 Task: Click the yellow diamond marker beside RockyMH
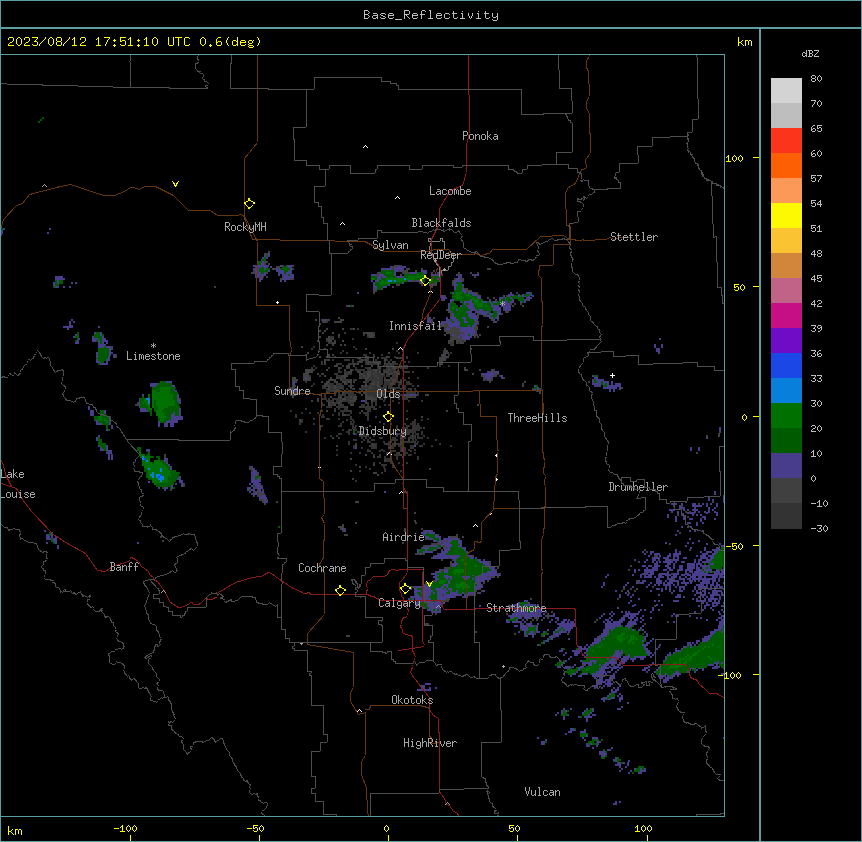coord(250,204)
